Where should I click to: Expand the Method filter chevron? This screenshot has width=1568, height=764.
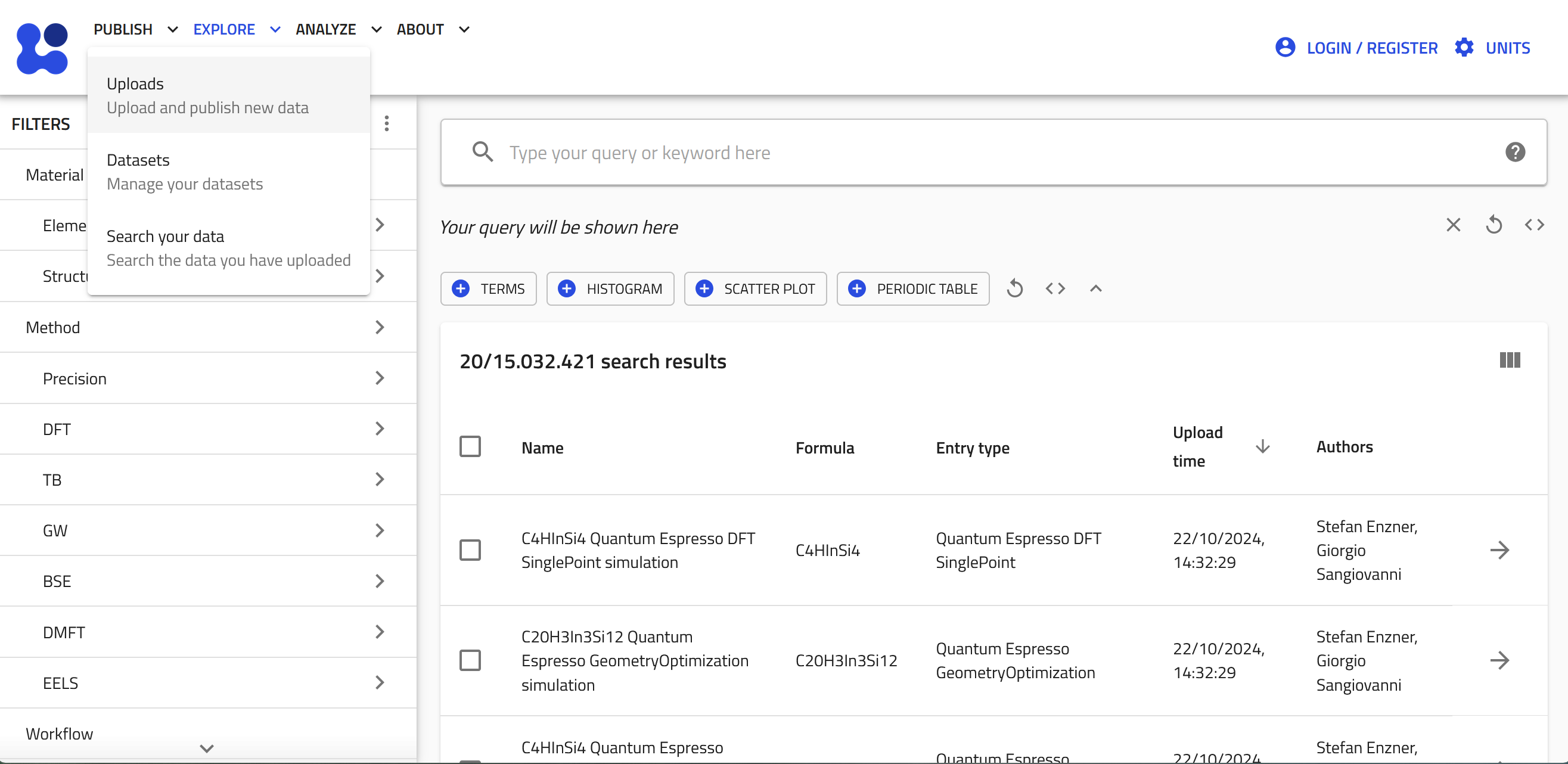tap(380, 328)
